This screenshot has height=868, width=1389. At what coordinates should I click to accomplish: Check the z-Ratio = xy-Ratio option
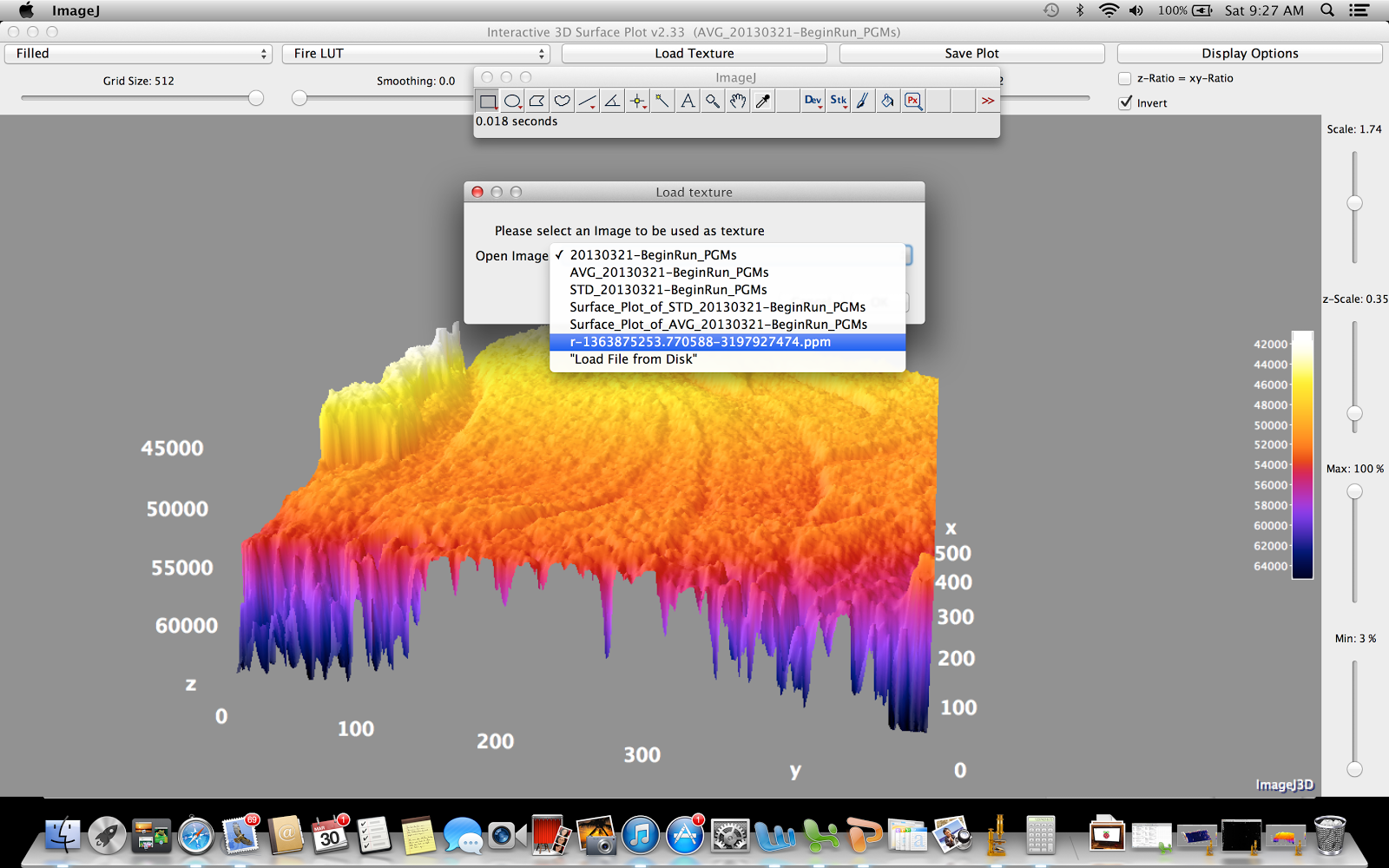coord(1123,78)
